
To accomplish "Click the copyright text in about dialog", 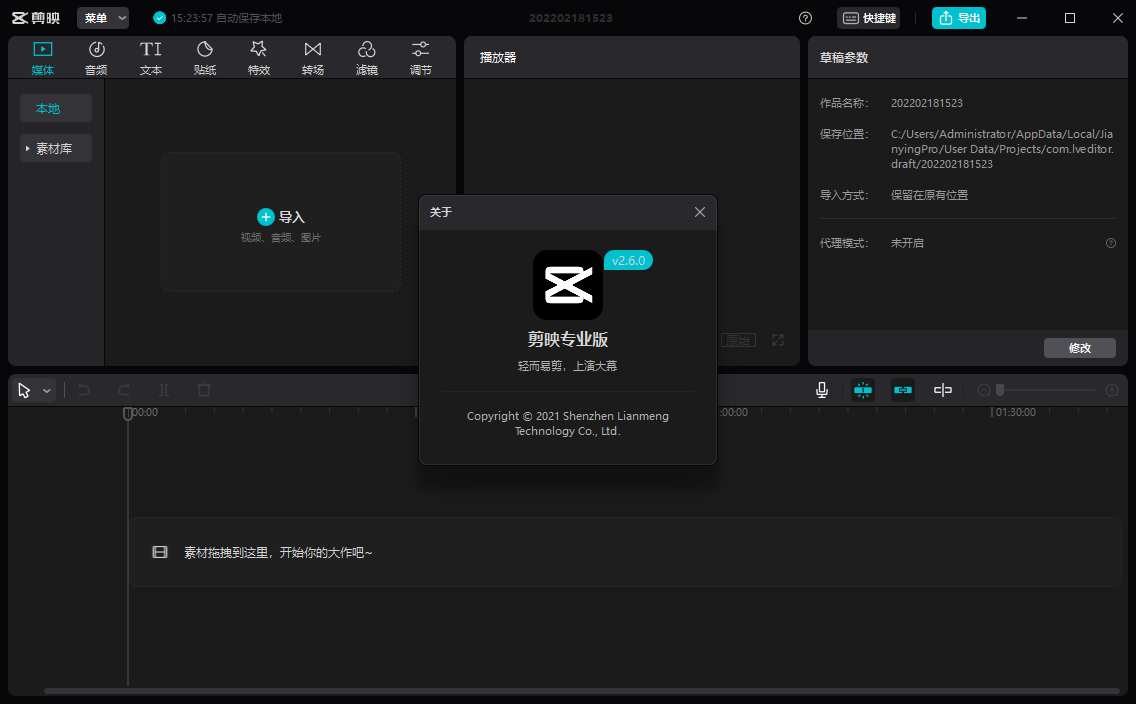I will [x=568, y=424].
